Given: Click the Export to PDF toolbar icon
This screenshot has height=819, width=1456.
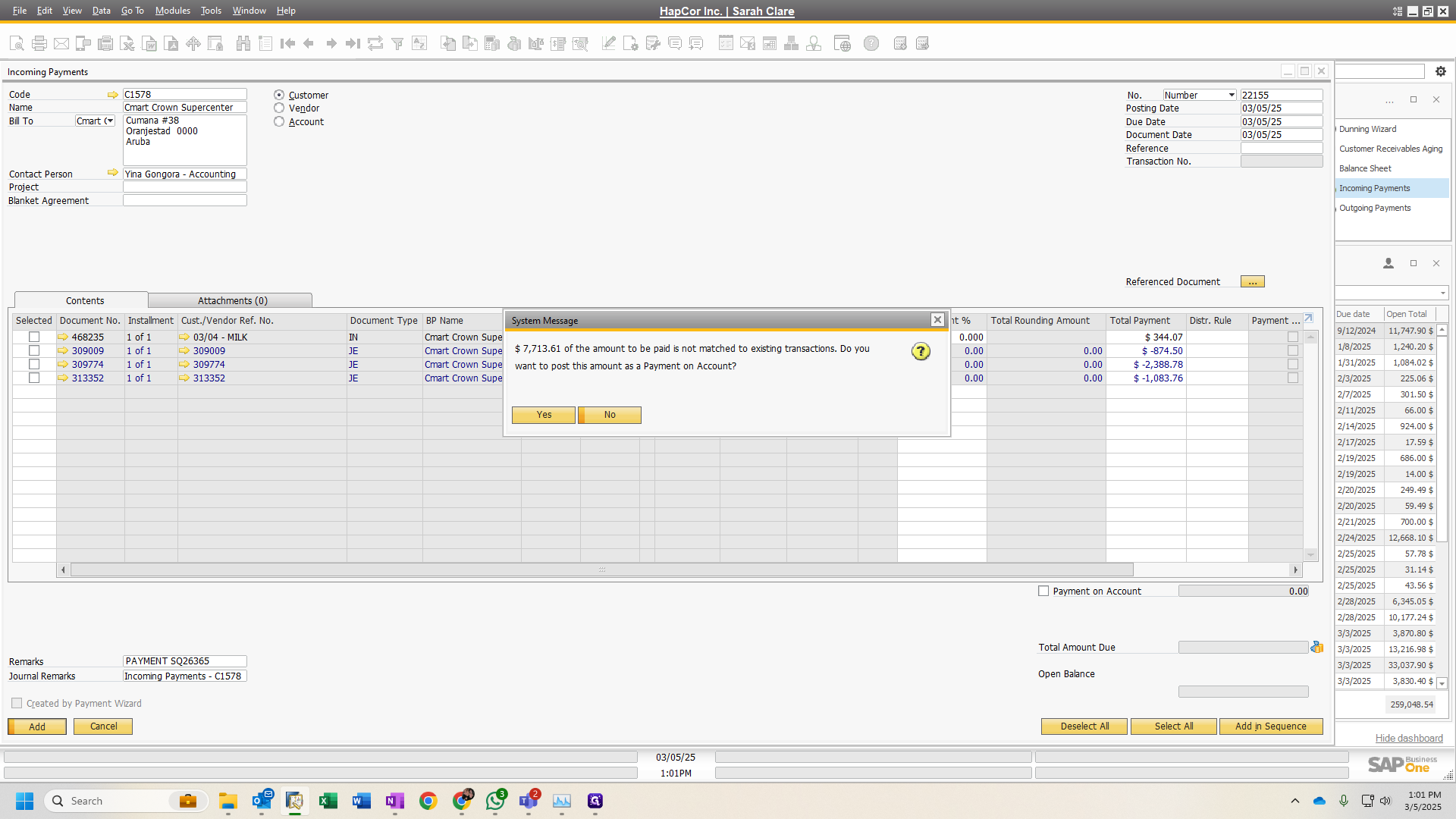Looking at the screenshot, I should (172, 43).
